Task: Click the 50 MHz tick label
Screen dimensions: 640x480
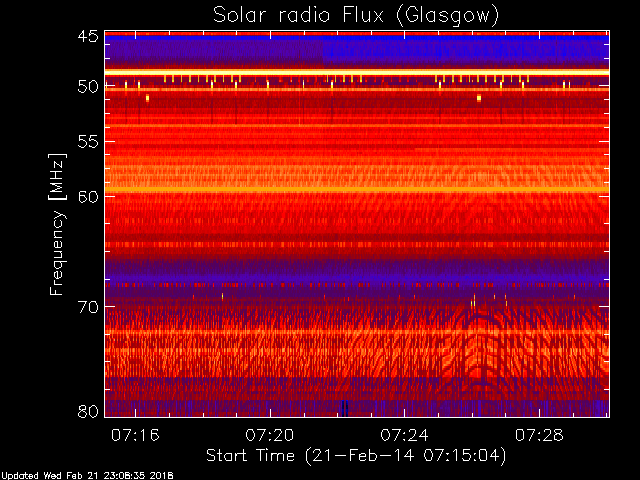Action: [88, 86]
